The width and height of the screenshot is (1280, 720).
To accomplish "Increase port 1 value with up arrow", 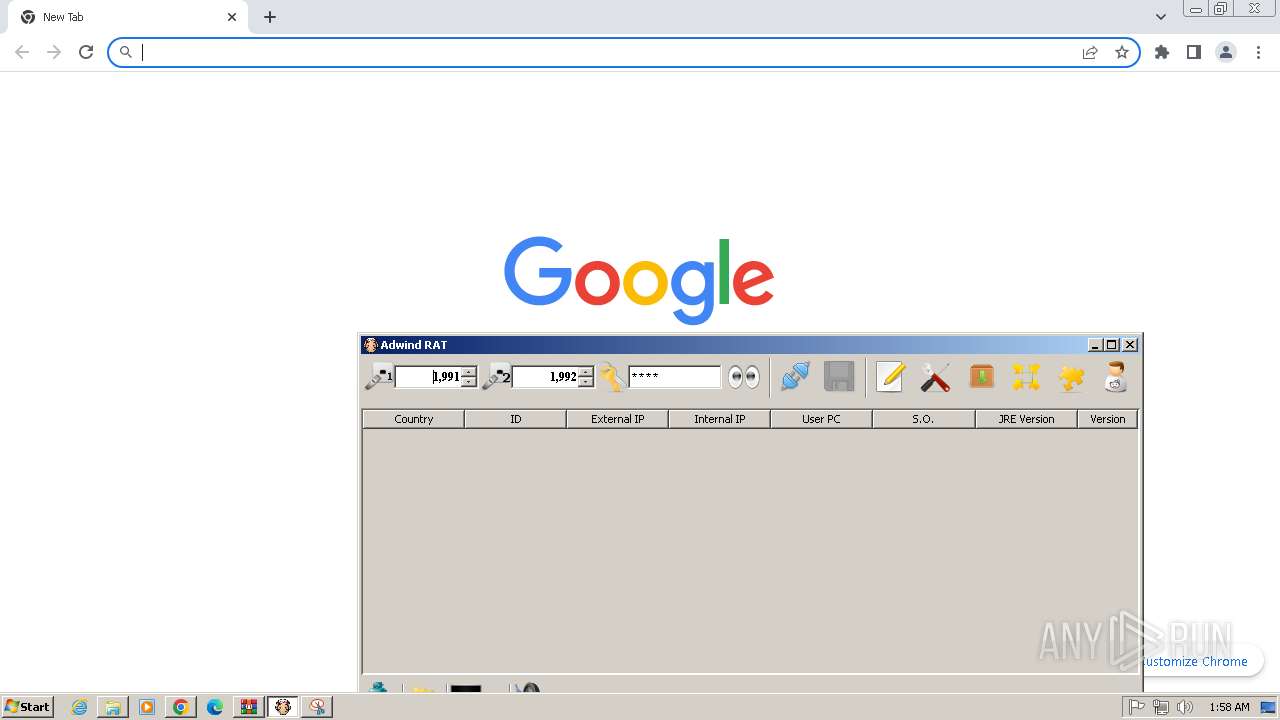I will (x=469, y=372).
